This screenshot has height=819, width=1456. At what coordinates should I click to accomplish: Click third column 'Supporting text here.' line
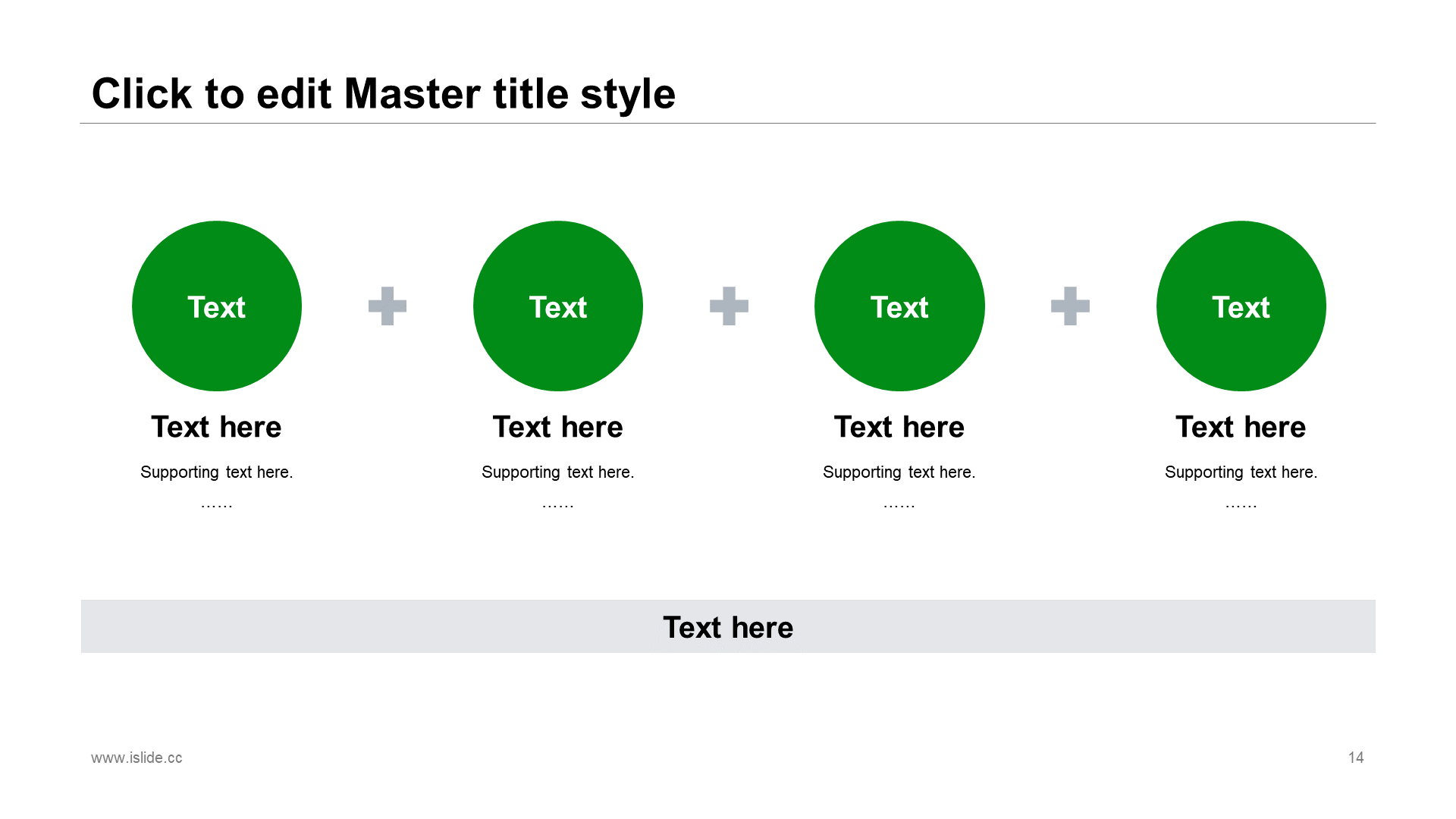coord(899,472)
